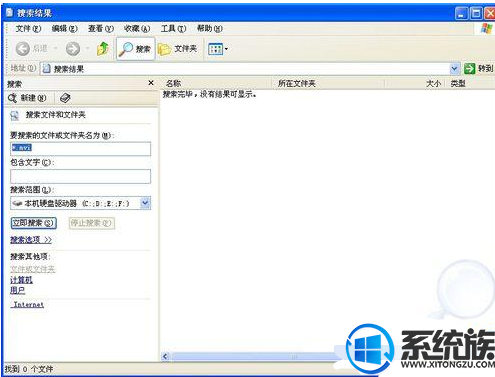Go up one folder level

103,49
